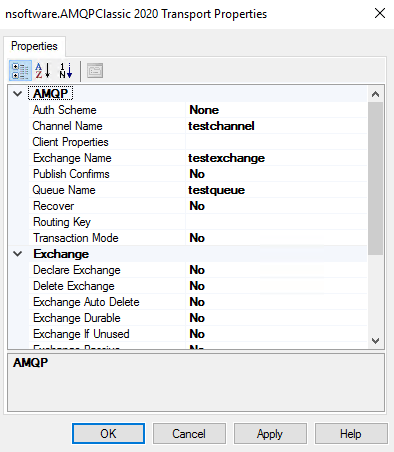
Task: Click Exchange Auto Delete value No
Action: click(276, 302)
